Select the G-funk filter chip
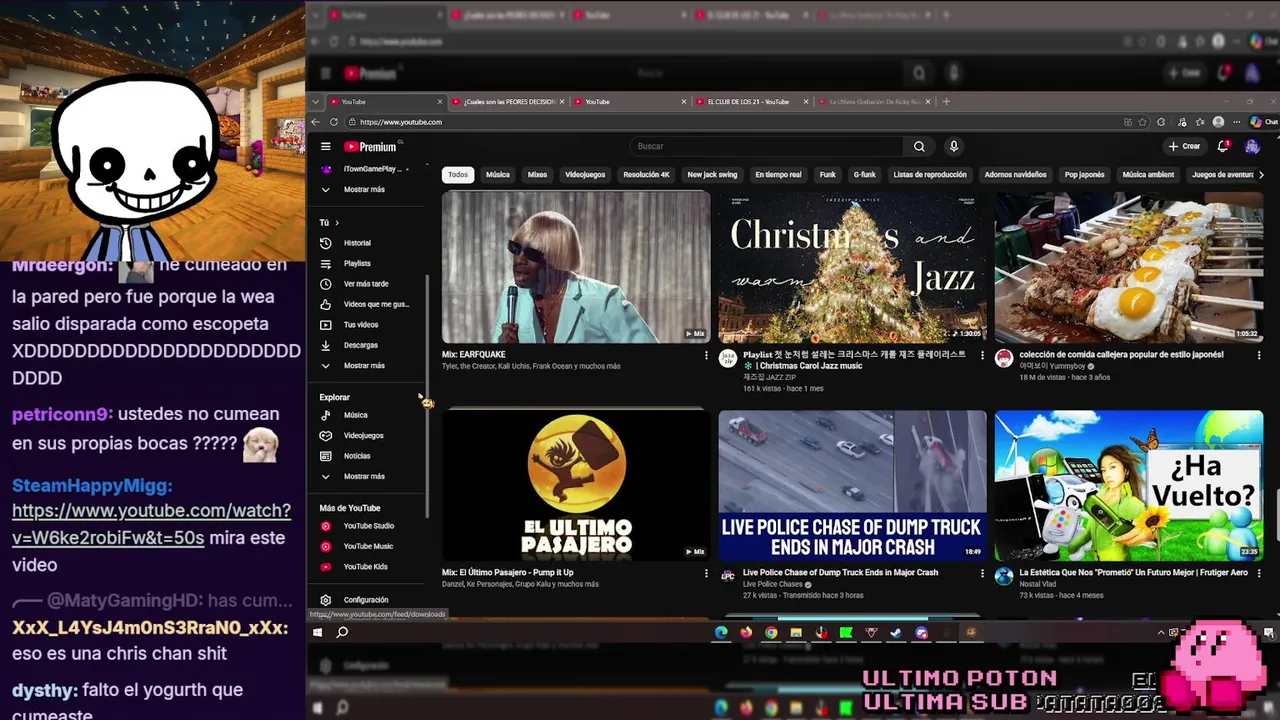 (x=865, y=175)
